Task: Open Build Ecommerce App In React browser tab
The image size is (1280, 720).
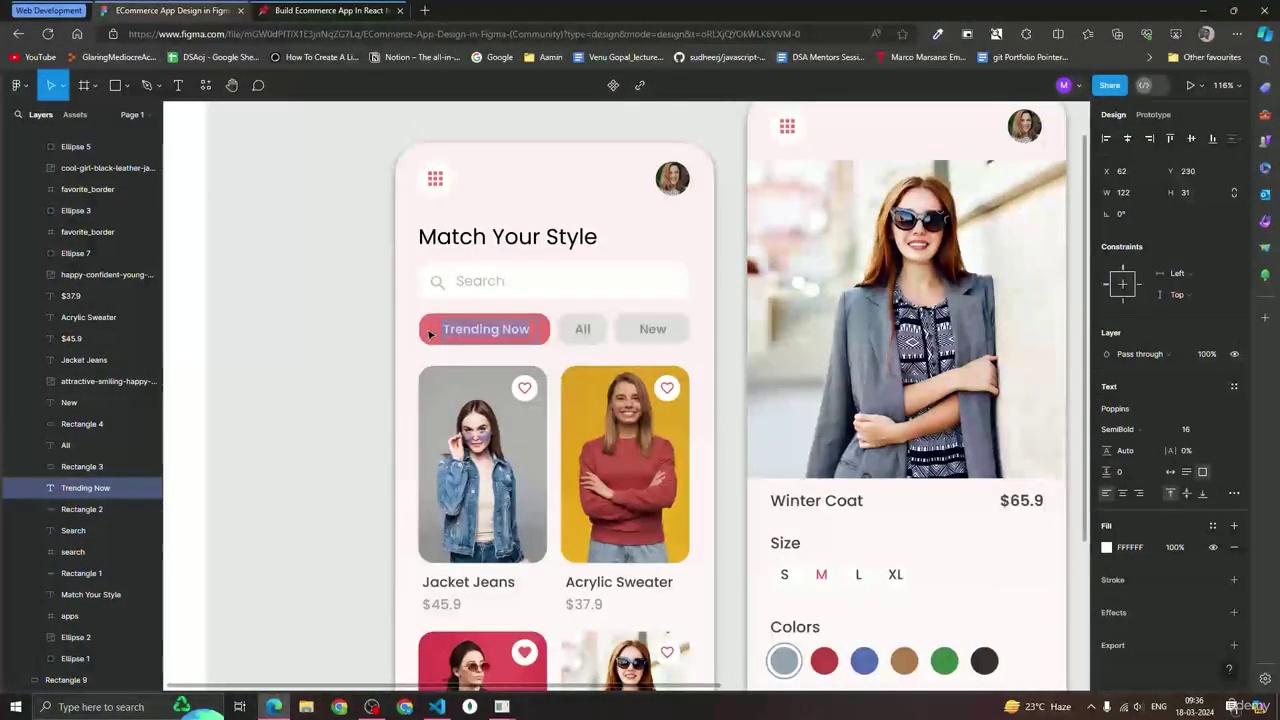Action: [x=331, y=10]
